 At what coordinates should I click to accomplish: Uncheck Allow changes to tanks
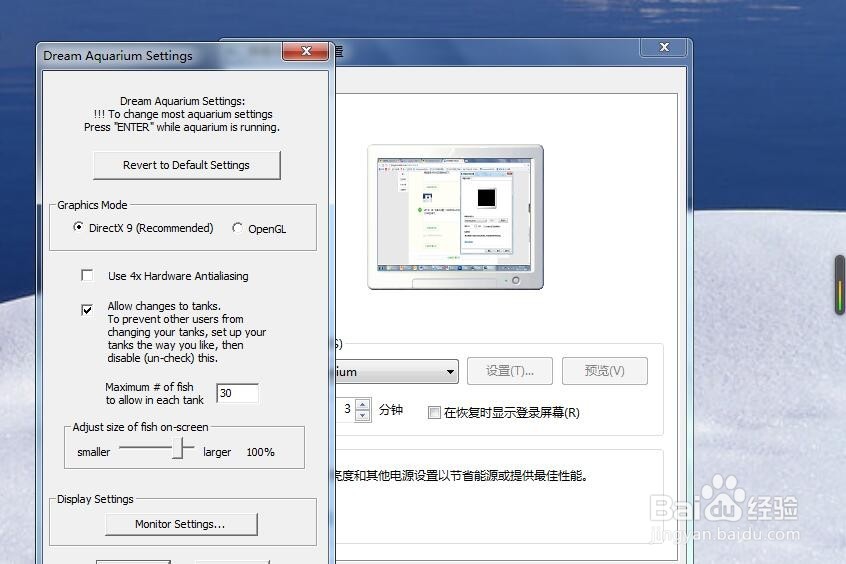[x=87, y=310]
